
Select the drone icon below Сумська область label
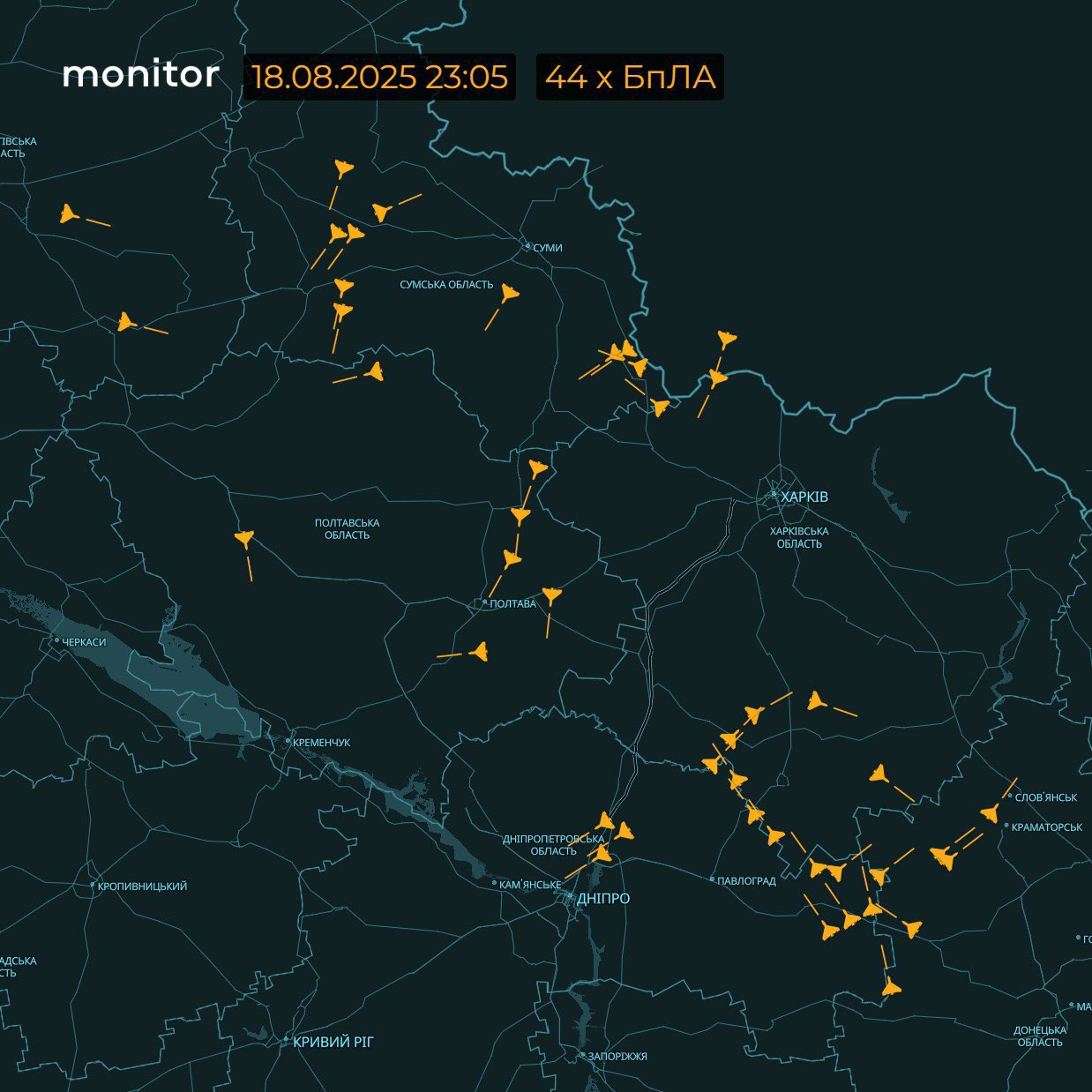coord(509,294)
